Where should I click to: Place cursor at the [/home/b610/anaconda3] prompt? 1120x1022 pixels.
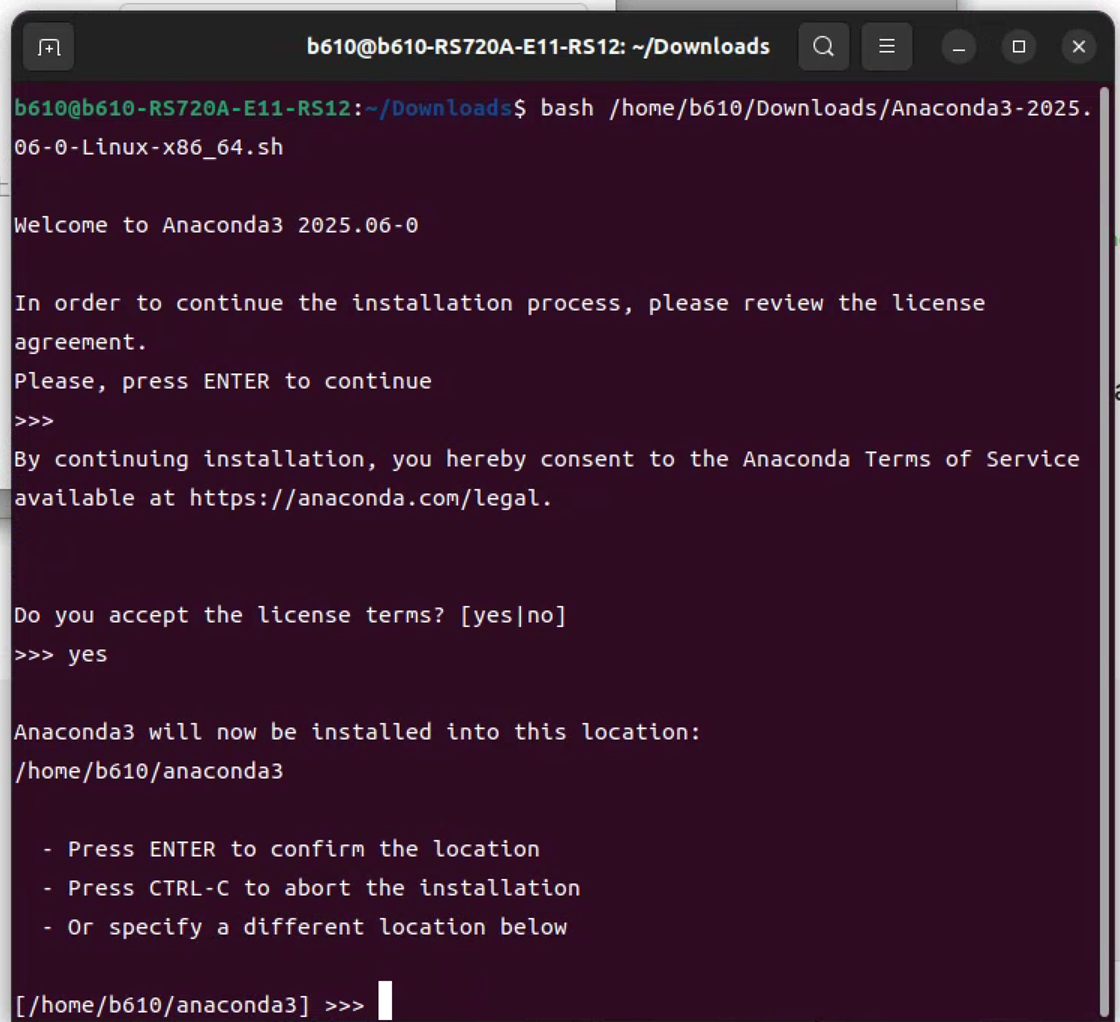pos(384,1001)
